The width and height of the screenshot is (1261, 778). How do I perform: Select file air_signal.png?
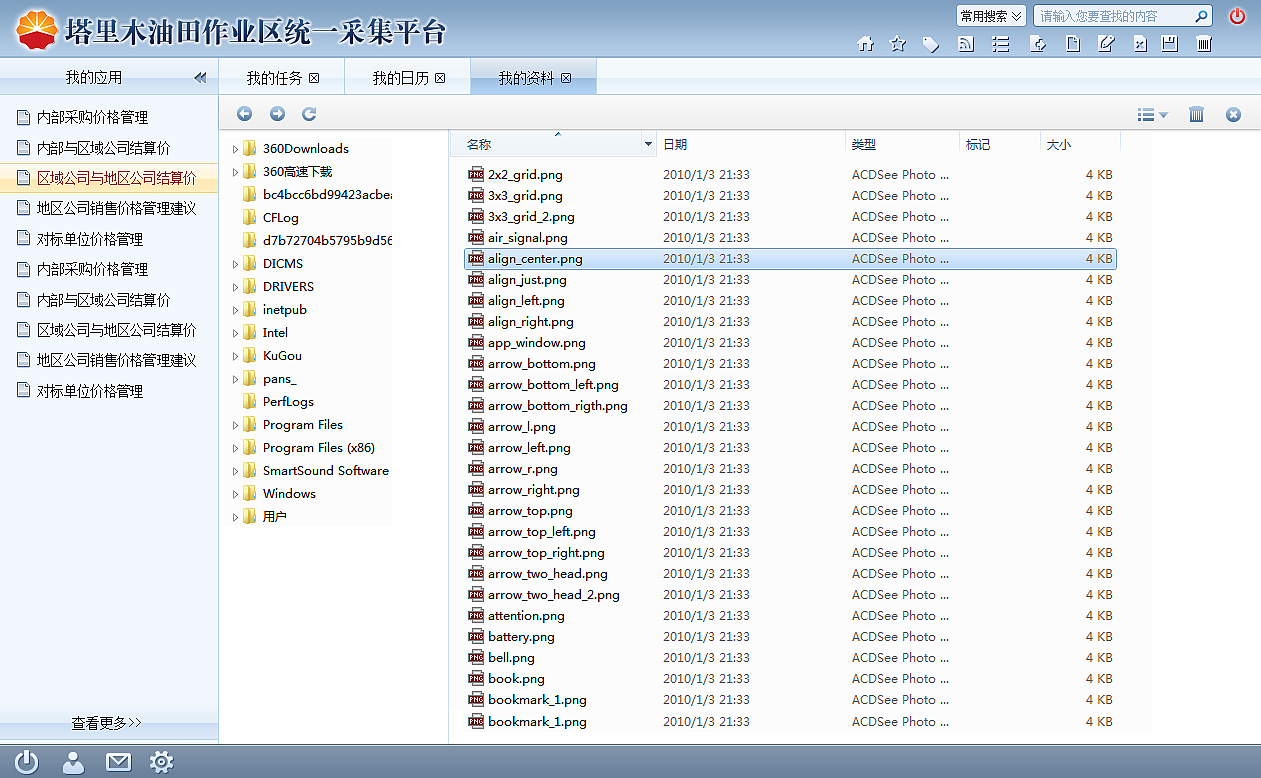527,238
